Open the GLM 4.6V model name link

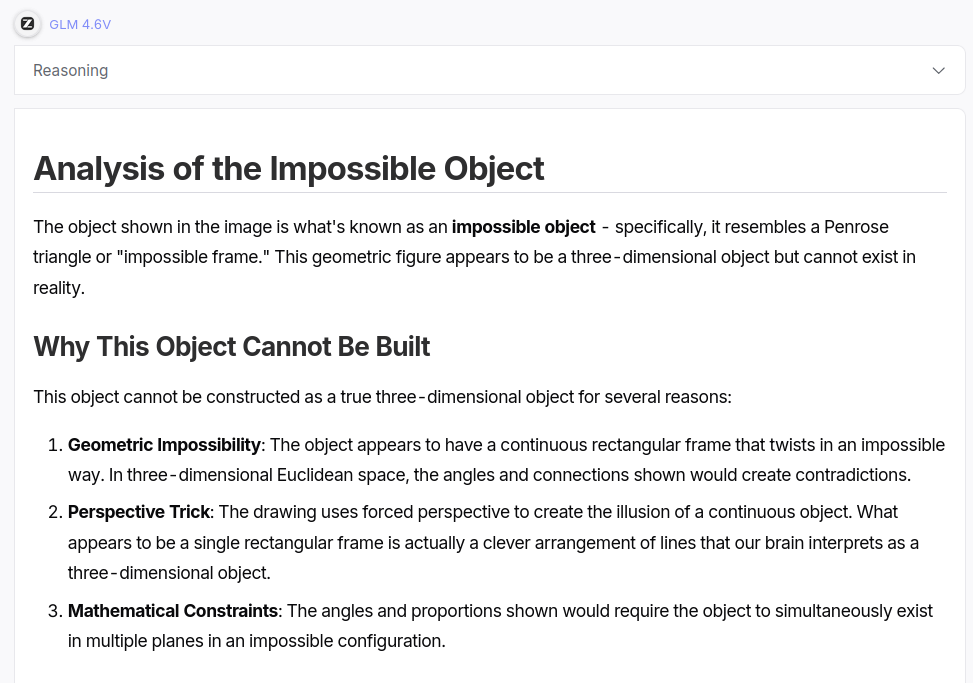pyautogui.click(x=80, y=24)
